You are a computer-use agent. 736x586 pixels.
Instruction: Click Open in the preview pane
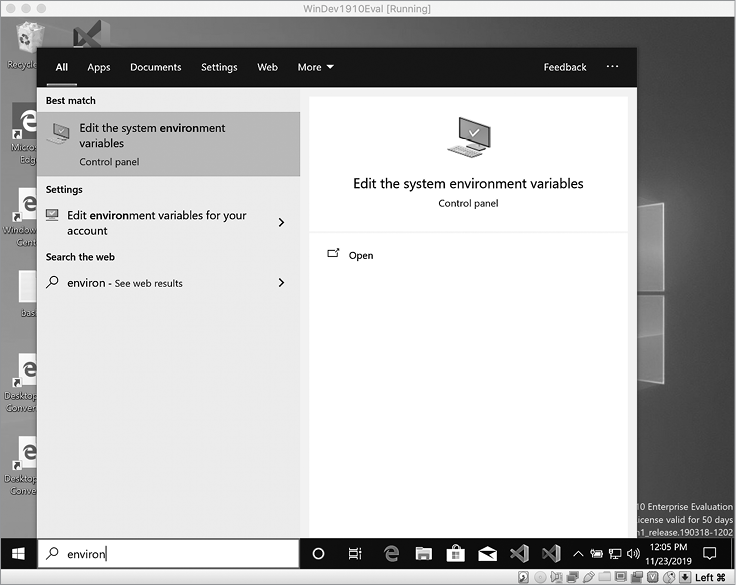click(x=360, y=255)
